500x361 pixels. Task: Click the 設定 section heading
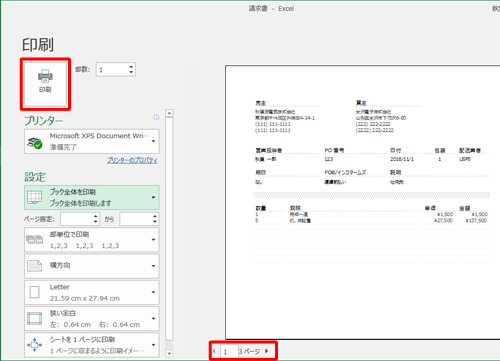point(35,177)
